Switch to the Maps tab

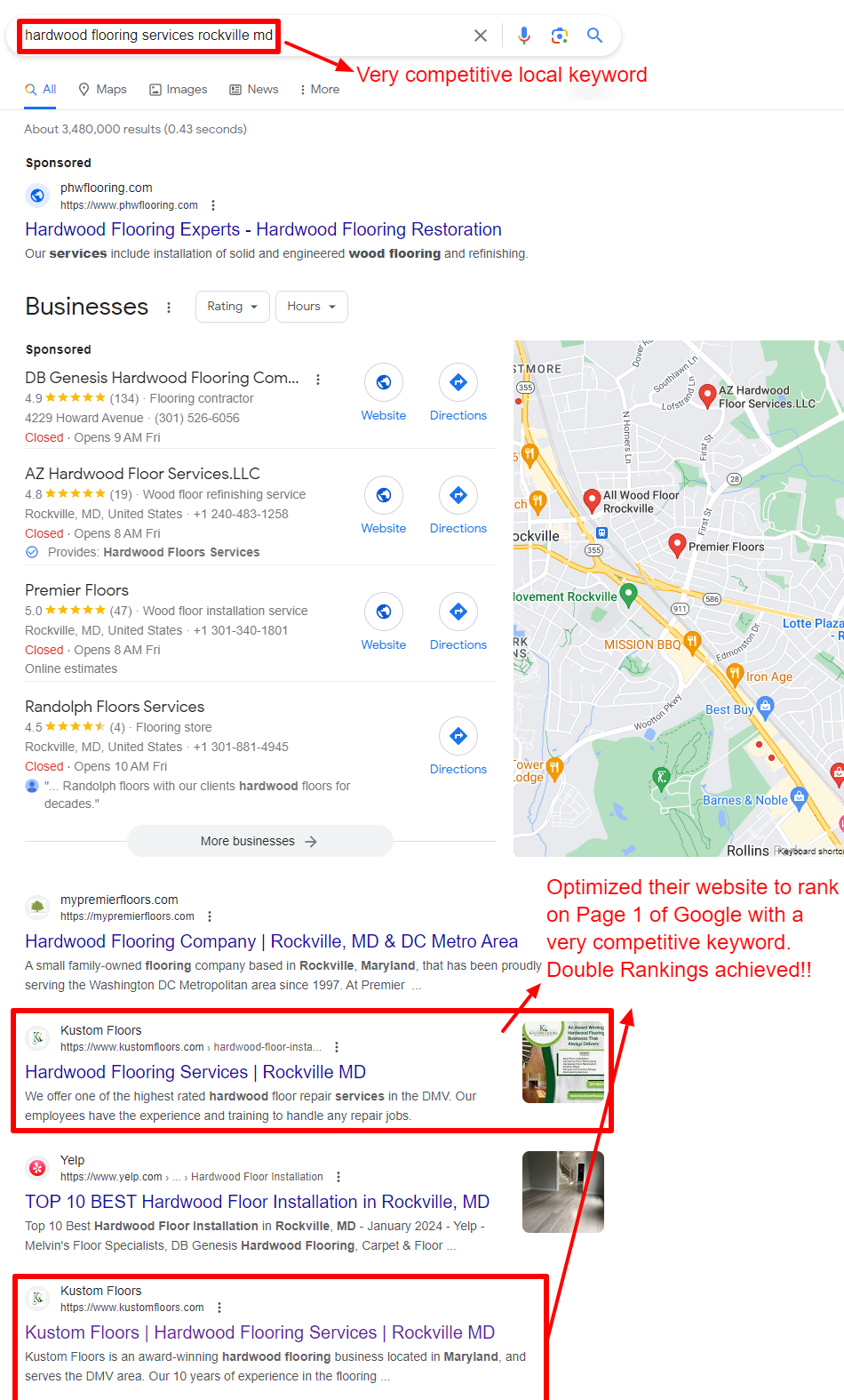click(x=103, y=90)
